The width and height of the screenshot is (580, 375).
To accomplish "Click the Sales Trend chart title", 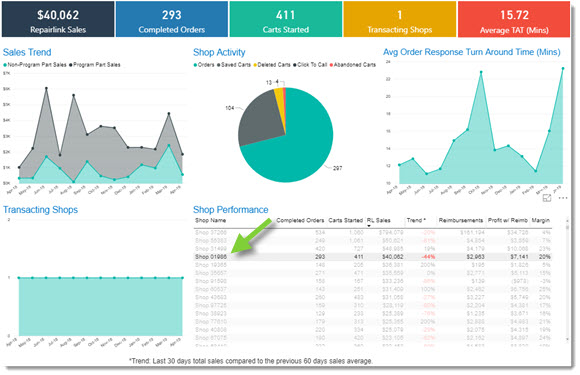I will [27, 52].
